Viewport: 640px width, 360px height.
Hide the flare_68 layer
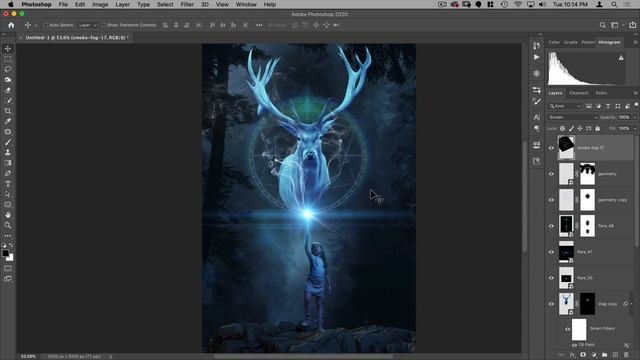[x=551, y=226]
